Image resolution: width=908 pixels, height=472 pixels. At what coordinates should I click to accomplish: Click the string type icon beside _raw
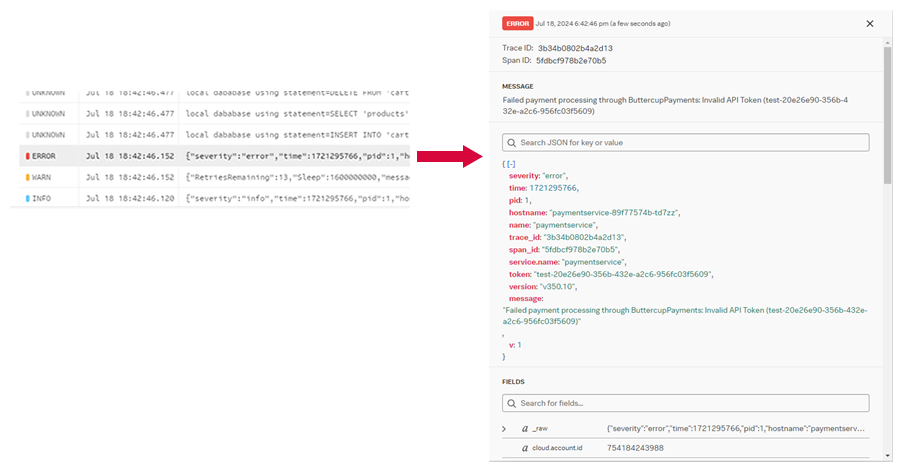click(x=525, y=428)
